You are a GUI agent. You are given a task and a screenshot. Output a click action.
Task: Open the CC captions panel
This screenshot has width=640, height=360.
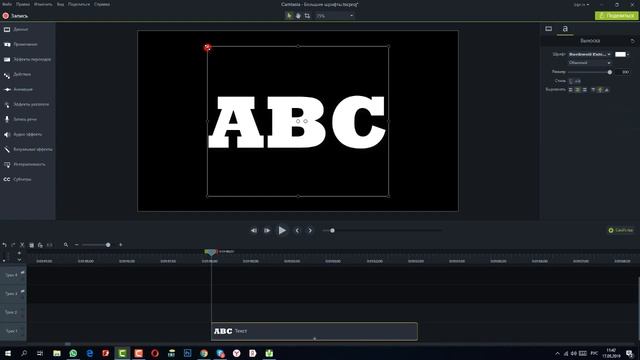[17, 179]
